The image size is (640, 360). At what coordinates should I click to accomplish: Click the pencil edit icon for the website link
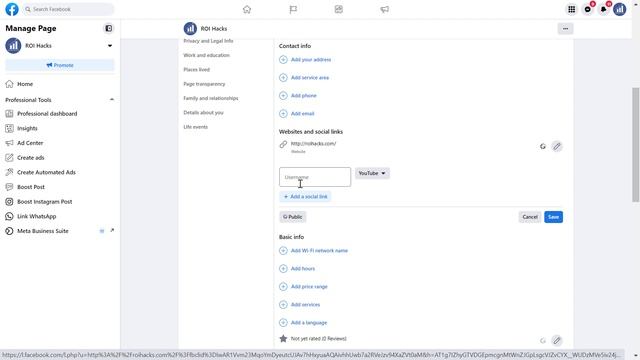coord(557,146)
